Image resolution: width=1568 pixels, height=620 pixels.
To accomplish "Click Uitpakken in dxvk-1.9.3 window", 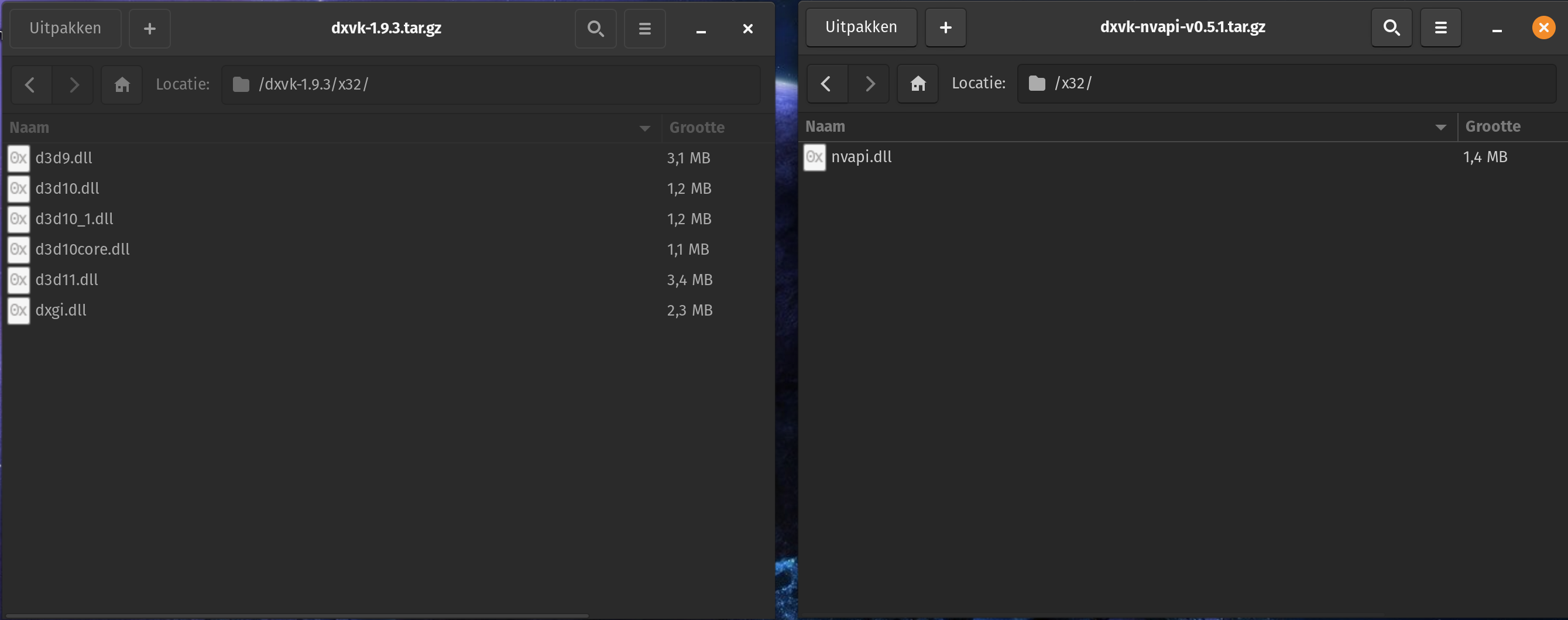I will pyautogui.click(x=65, y=28).
